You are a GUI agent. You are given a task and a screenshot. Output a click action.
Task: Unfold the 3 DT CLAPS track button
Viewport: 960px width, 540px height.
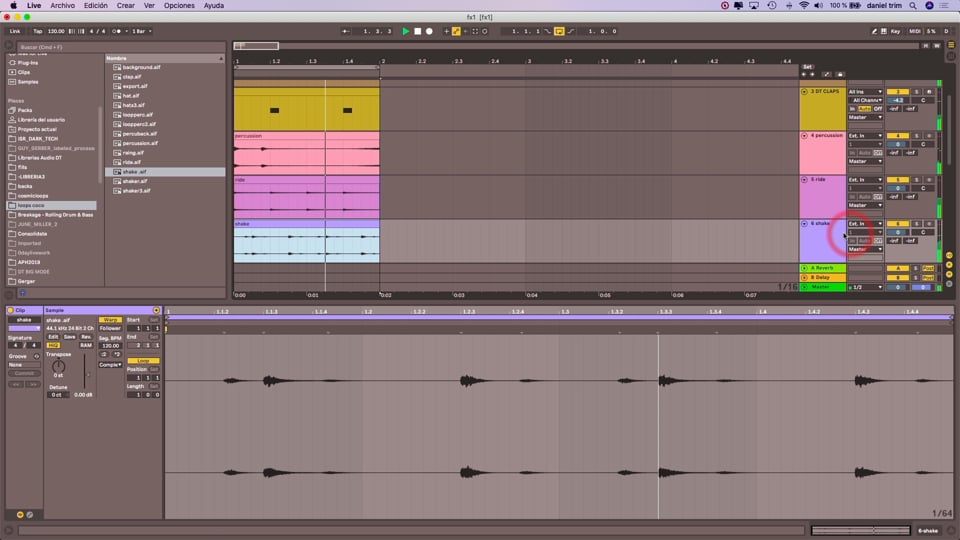point(804,92)
